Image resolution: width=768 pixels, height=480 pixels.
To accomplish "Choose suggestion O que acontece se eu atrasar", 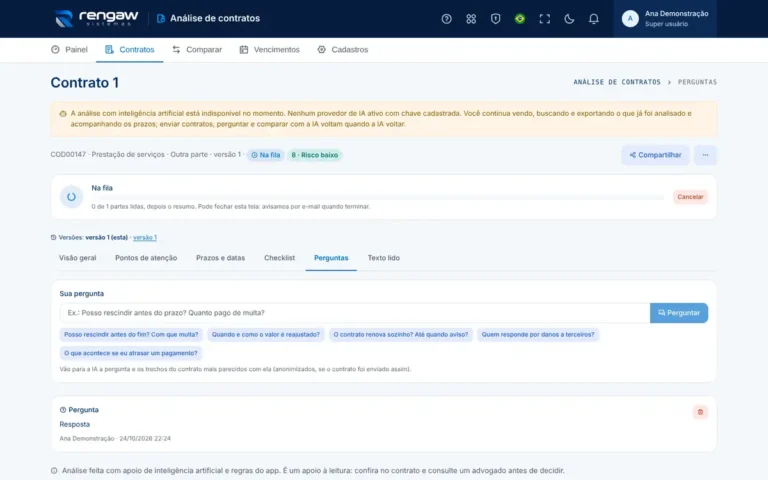I will 131,353.
